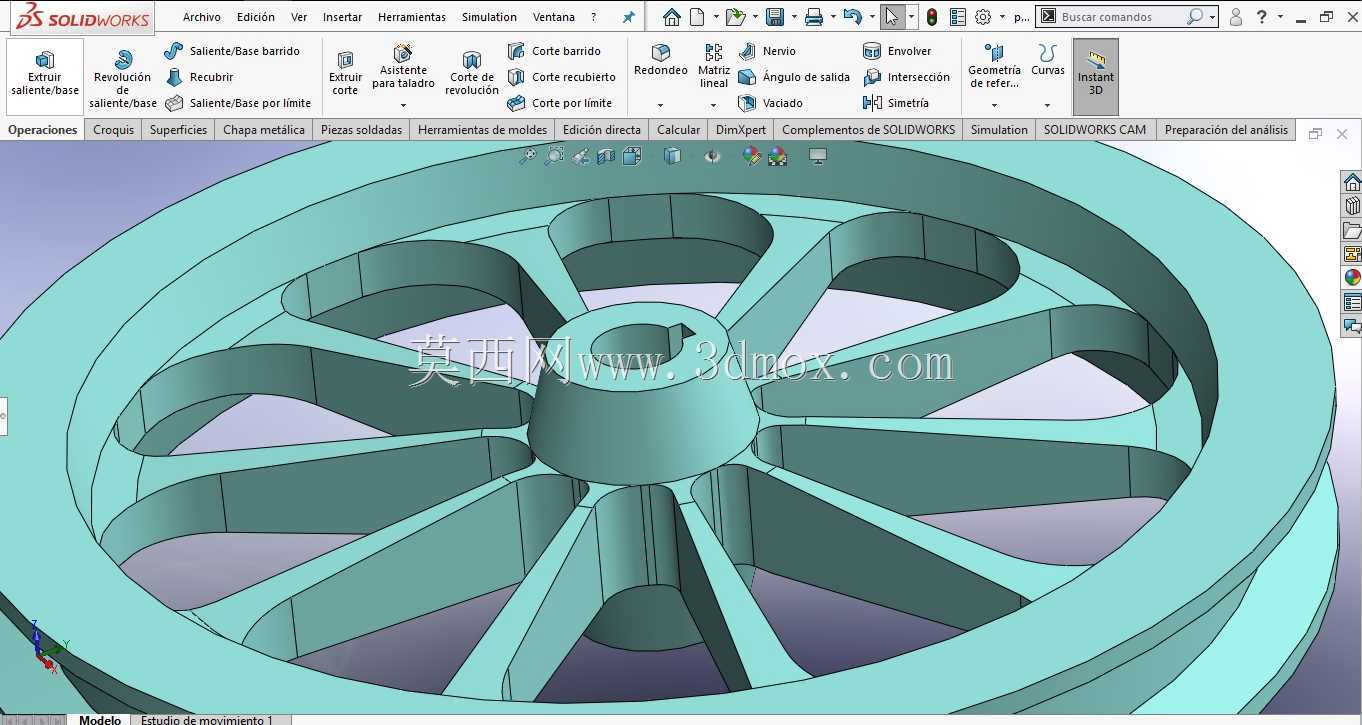Image resolution: width=1362 pixels, height=725 pixels.
Task: Open Asistente para taladro
Action: (403, 67)
